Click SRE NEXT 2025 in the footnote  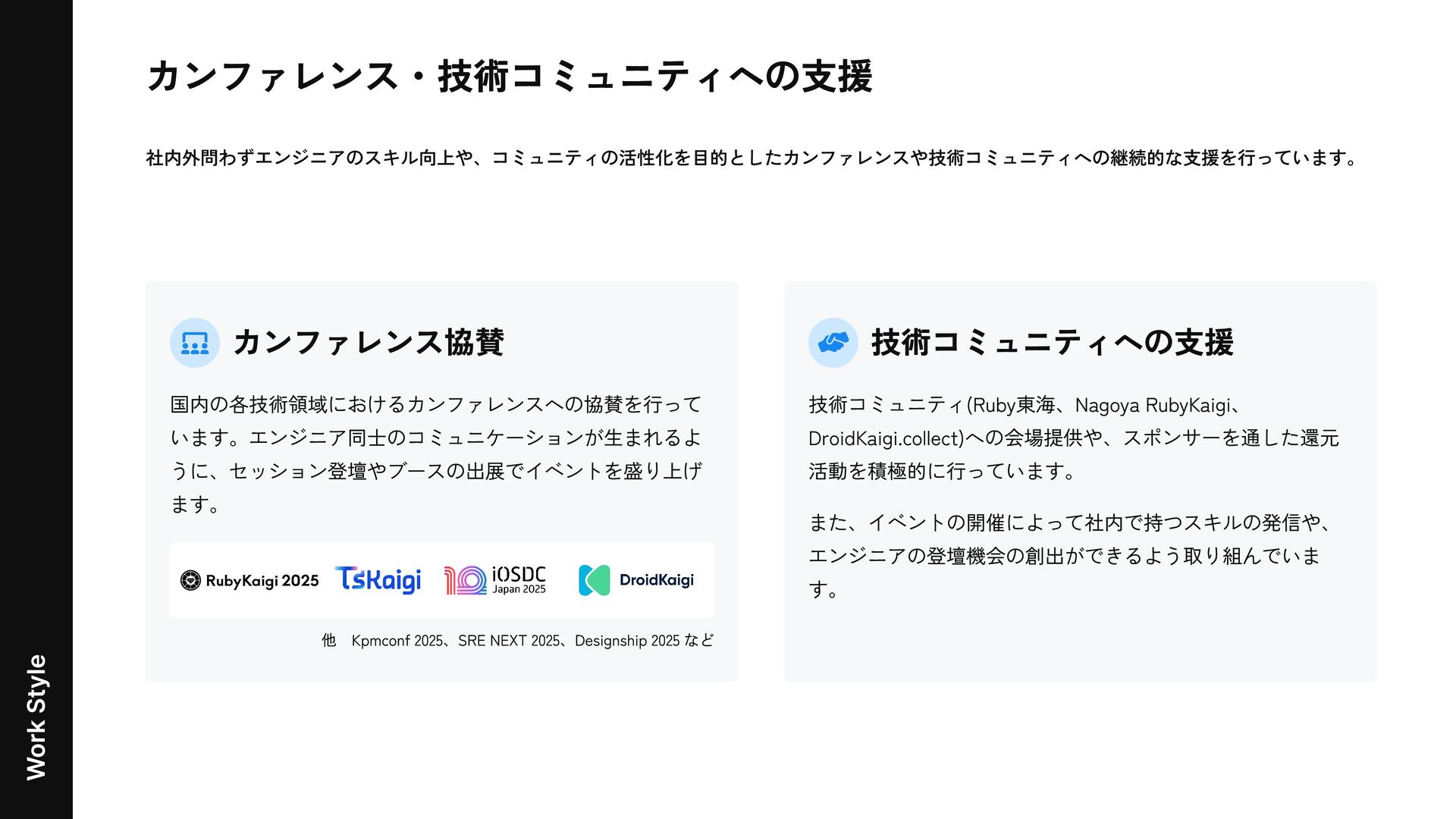pos(509,641)
